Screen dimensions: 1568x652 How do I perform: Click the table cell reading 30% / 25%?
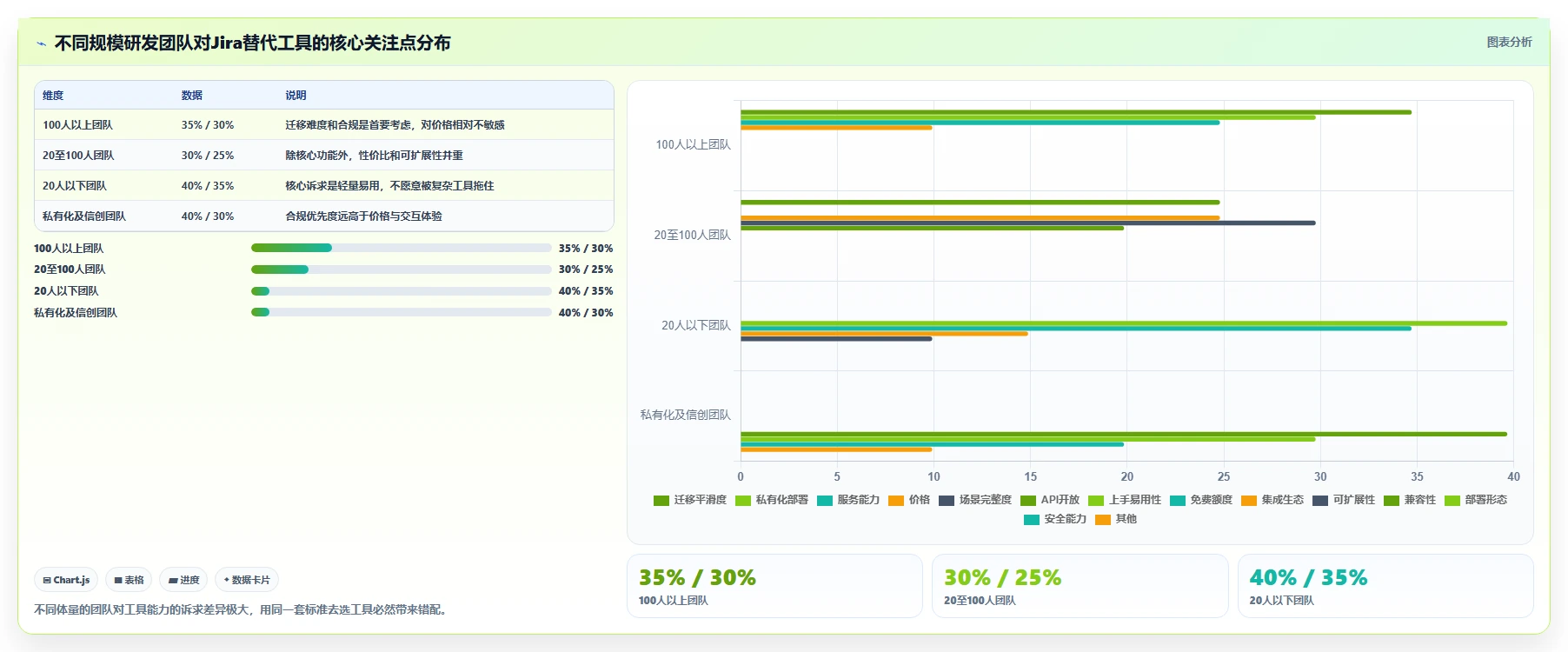coord(208,156)
